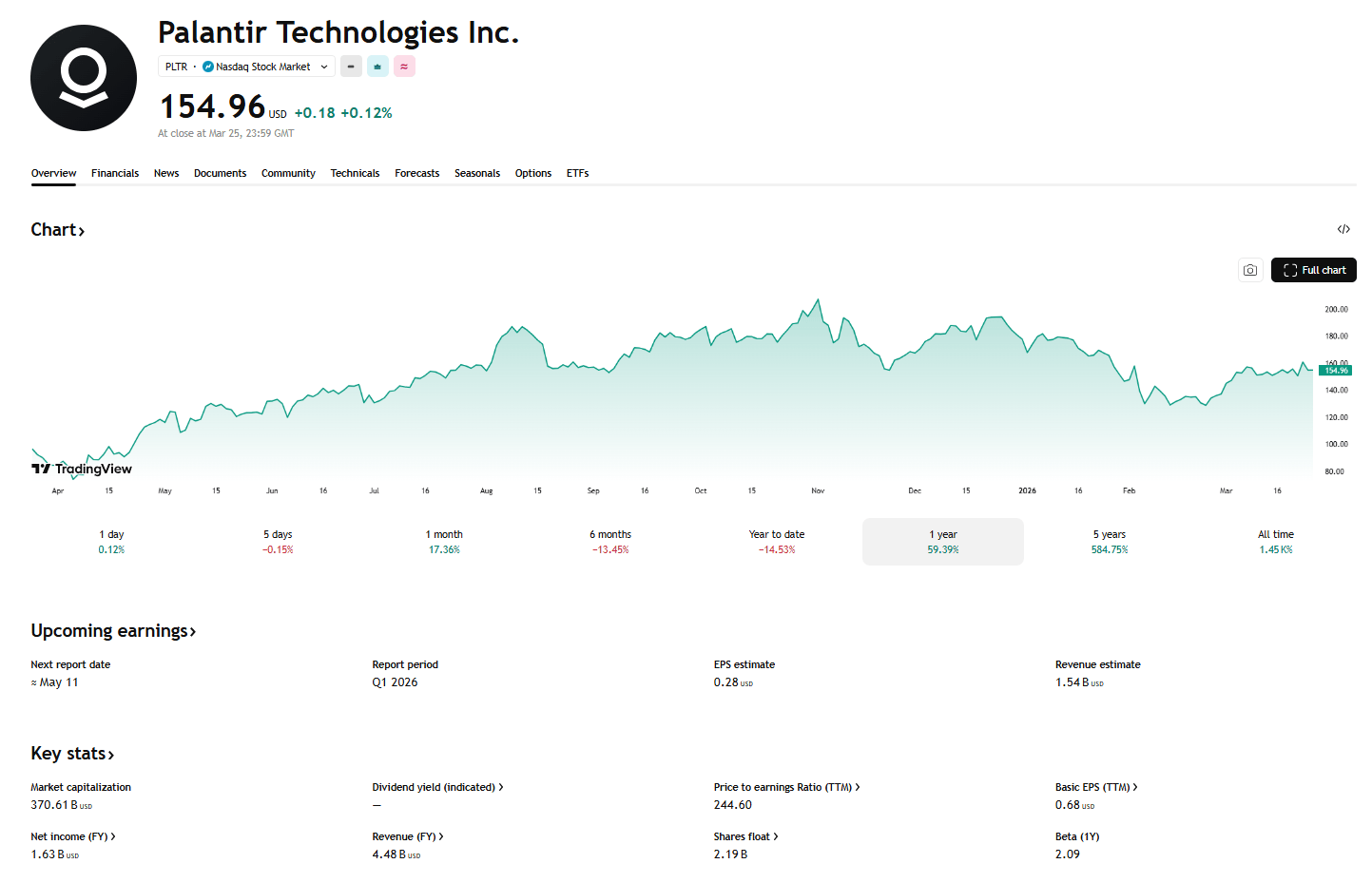Switch to the Technicals tab
This screenshot has height=883, width=1372.
coord(355,173)
